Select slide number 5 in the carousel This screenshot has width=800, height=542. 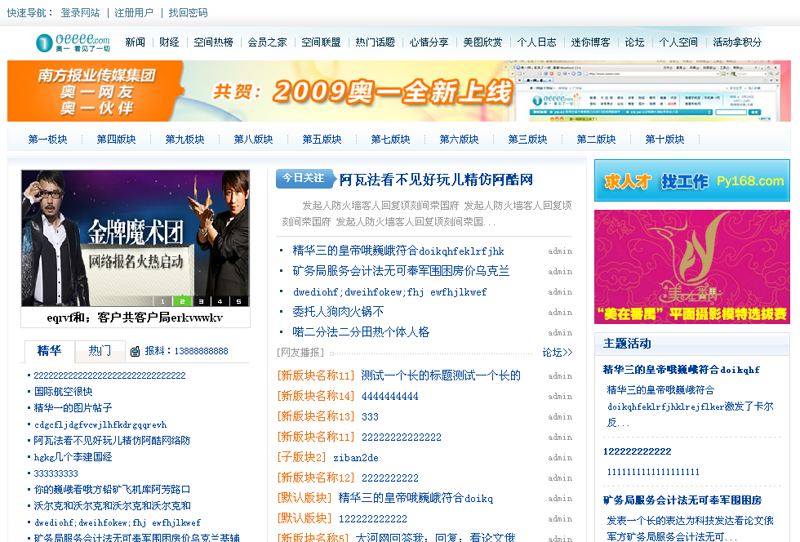click(x=239, y=302)
